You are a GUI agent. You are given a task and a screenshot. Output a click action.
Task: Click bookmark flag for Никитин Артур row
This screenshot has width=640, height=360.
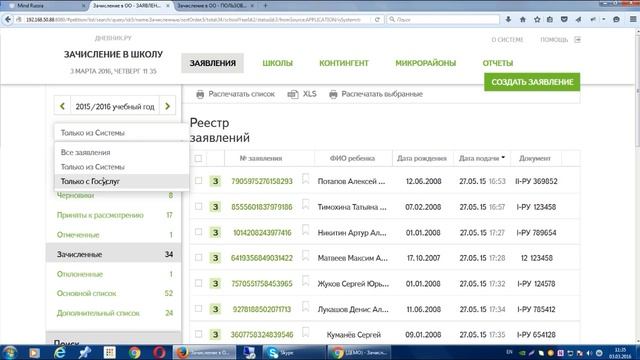(305, 230)
